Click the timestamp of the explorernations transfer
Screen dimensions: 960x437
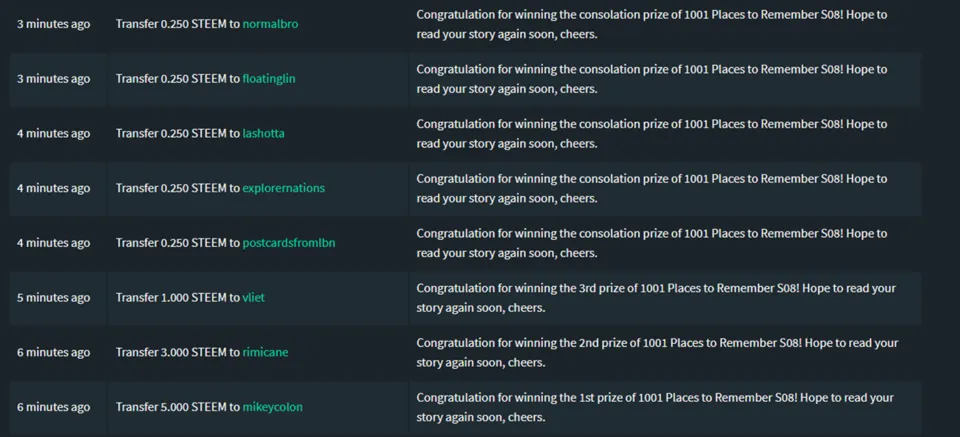click(53, 188)
